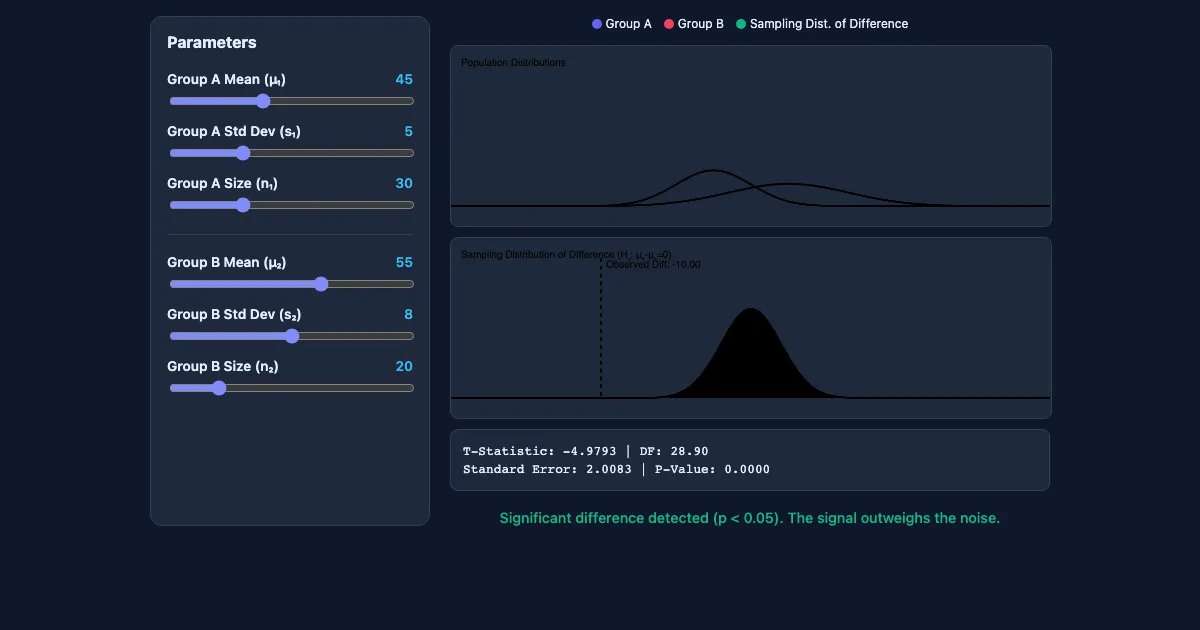
Task: Click the green 'Significant difference detected' message
Action: click(x=750, y=518)
